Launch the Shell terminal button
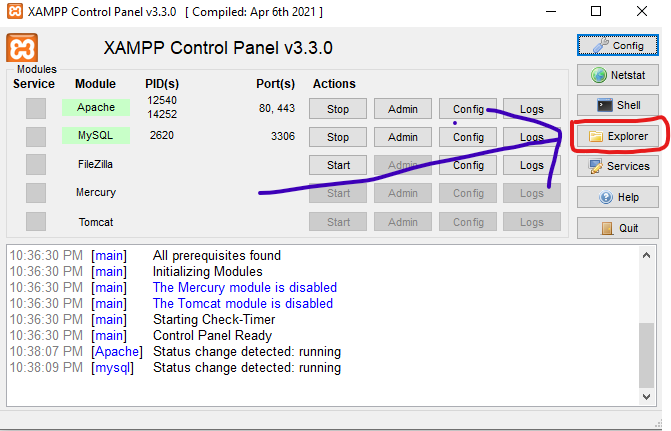The height and width of the screenshot is (431, 671). [x=618, y=105]
